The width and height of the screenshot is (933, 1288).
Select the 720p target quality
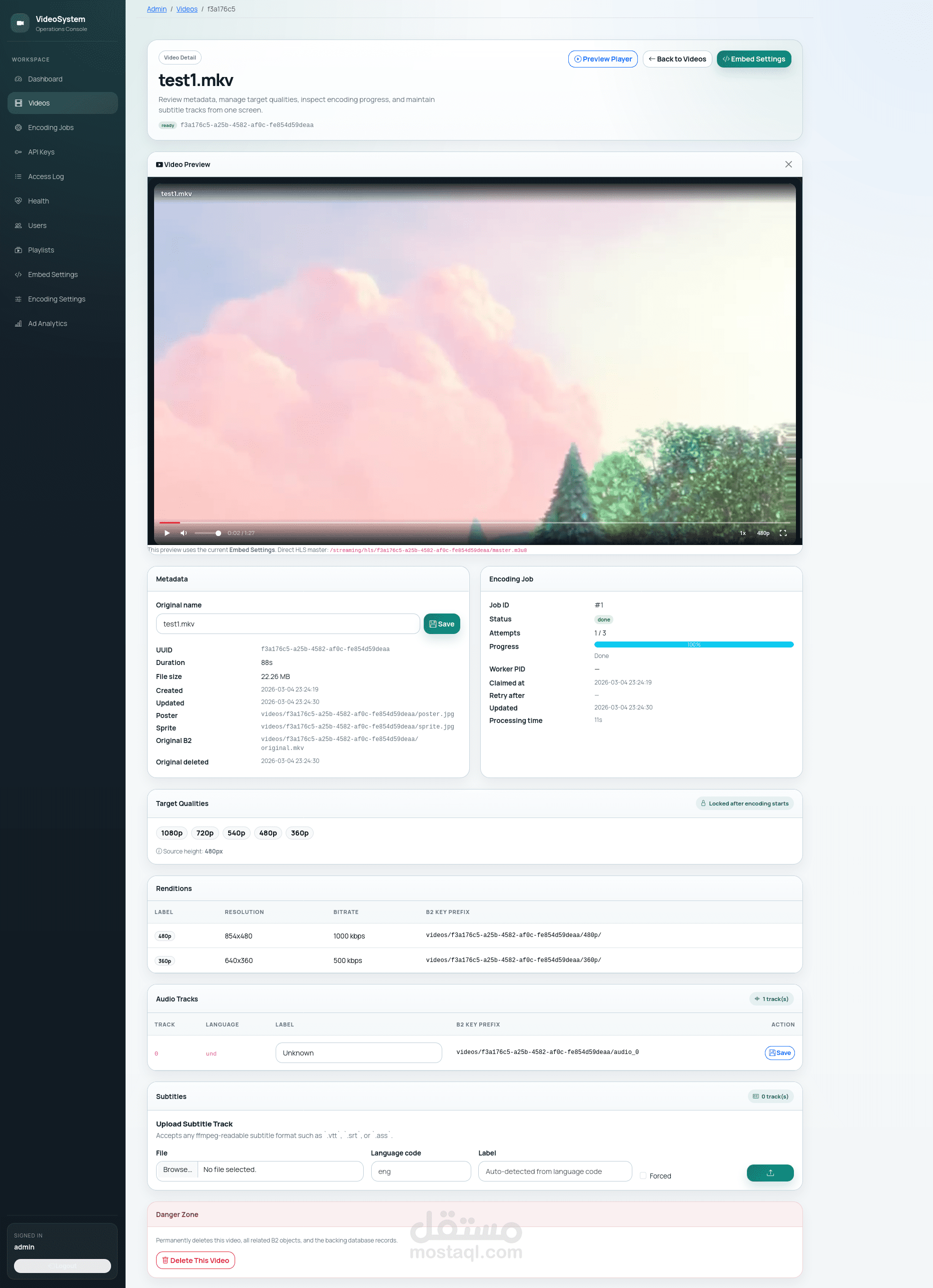(205, 833)
